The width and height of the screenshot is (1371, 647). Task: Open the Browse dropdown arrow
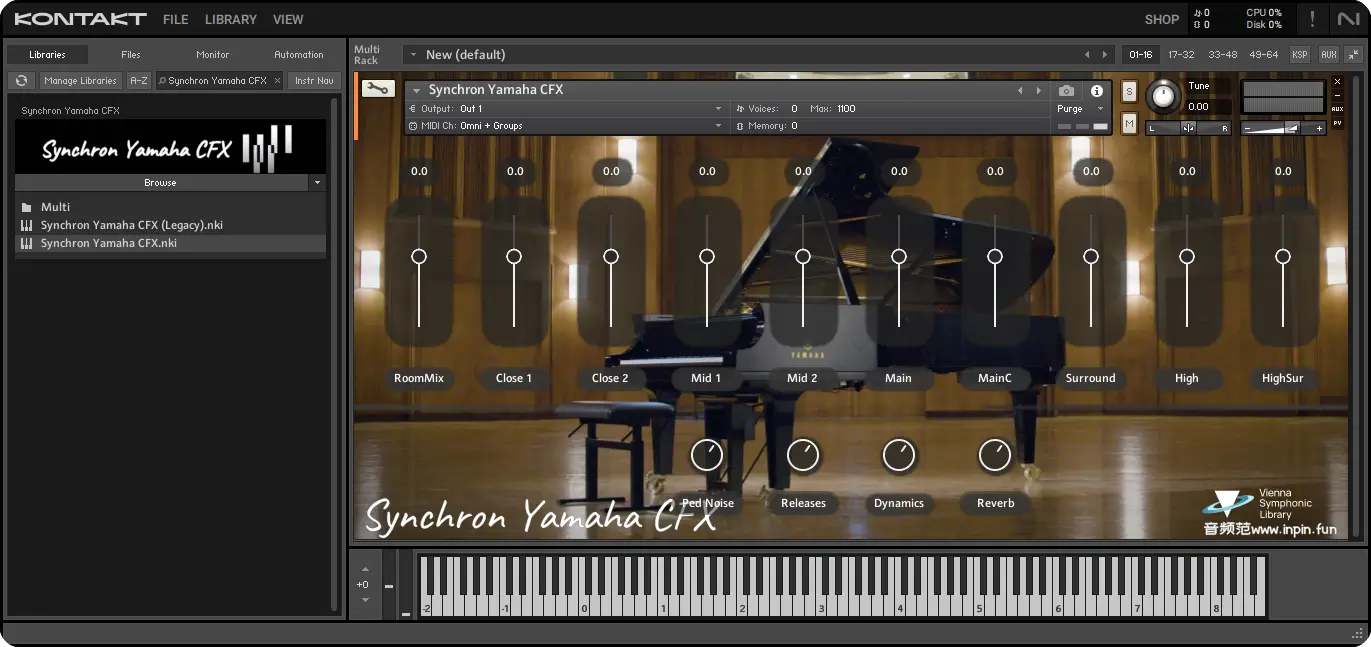318,183
